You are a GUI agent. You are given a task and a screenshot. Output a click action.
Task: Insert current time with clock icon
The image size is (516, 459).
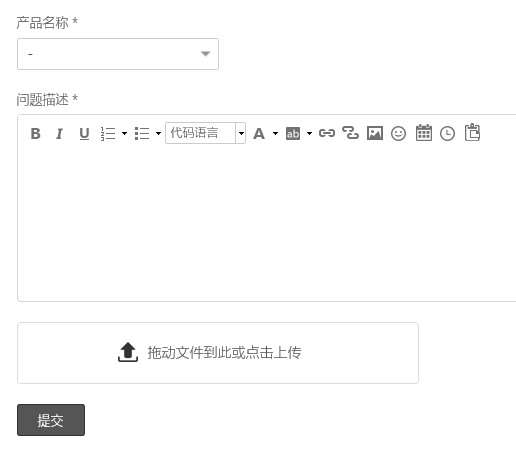click(x=447, y=134)
